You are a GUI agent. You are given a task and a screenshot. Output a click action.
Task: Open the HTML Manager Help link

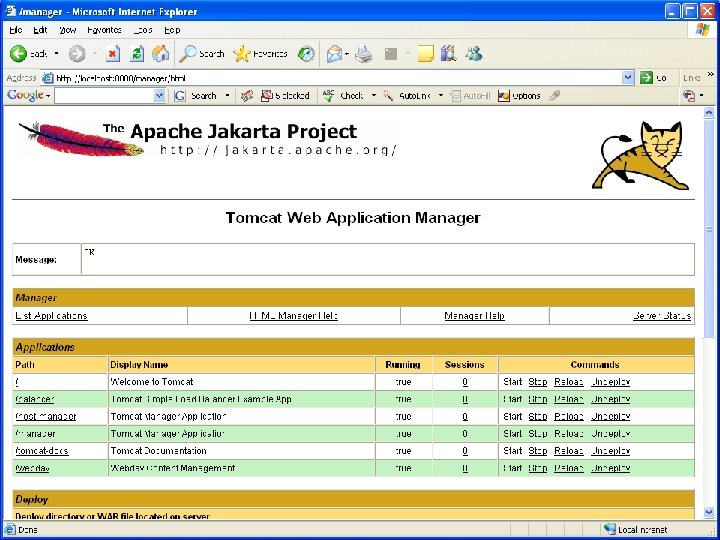293,316
